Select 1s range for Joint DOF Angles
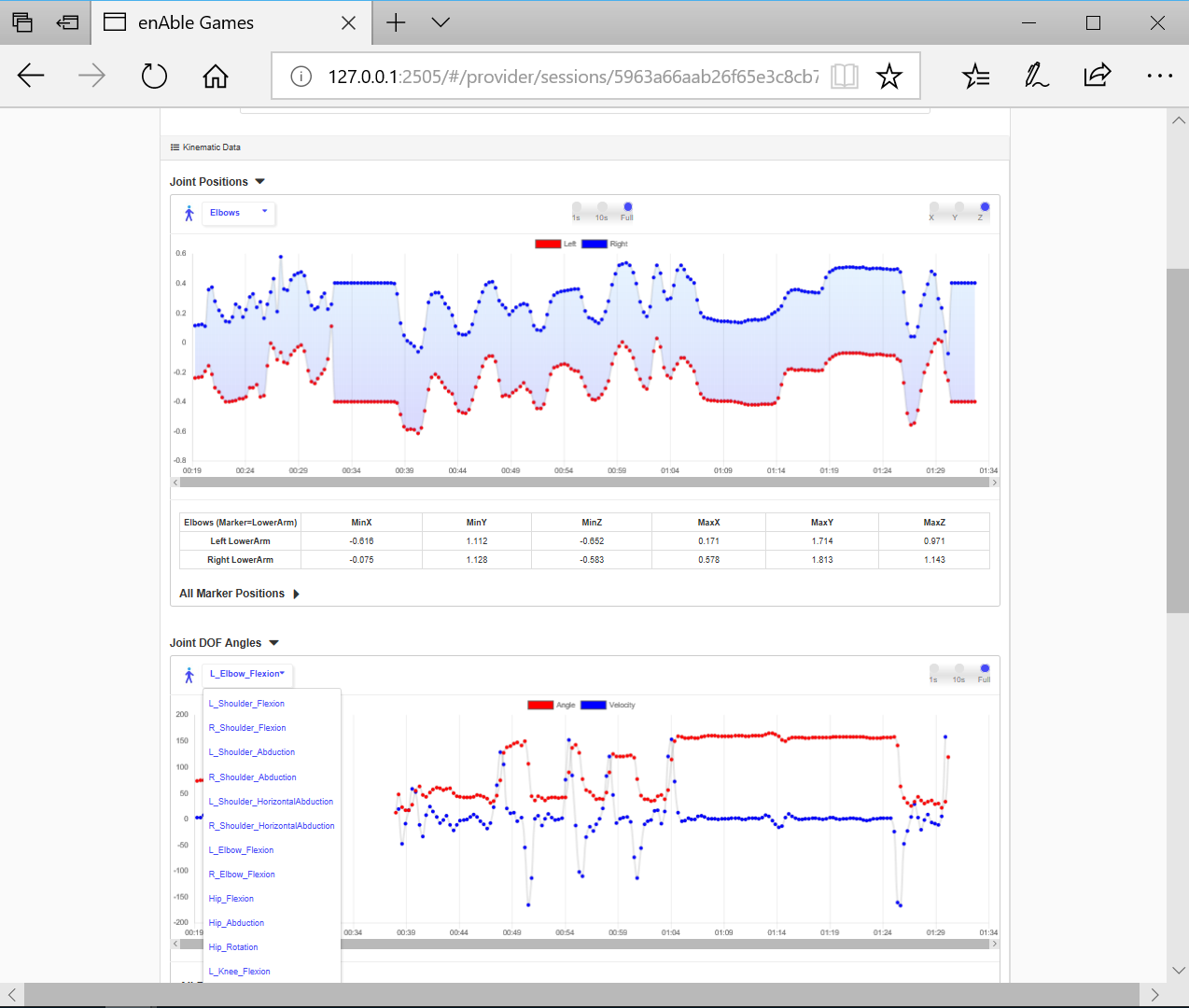The image size is (1189, 1008). coord(934,669)
